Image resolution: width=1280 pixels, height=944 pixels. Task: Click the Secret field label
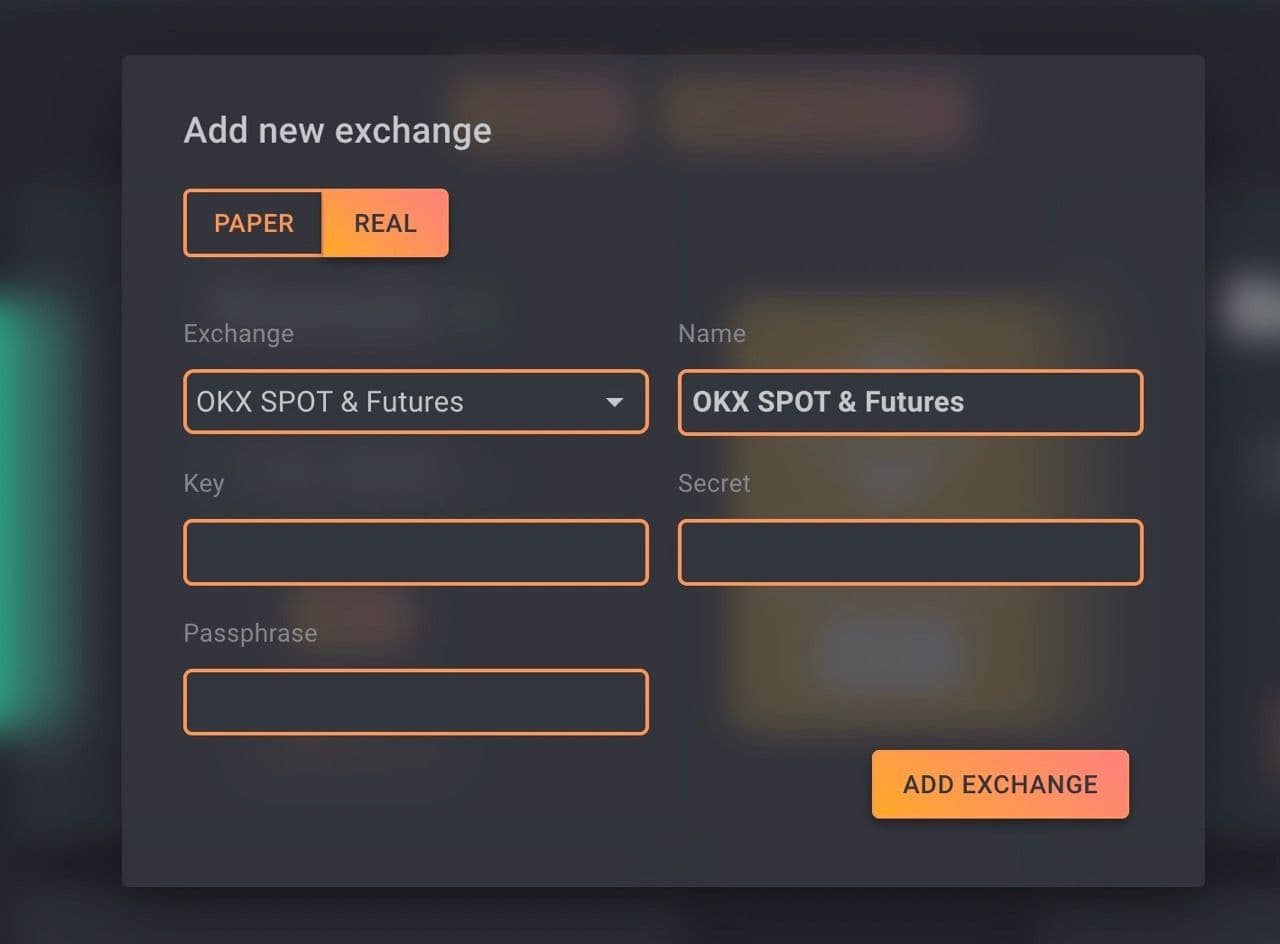pyautogui.click(x=713, y=483)
